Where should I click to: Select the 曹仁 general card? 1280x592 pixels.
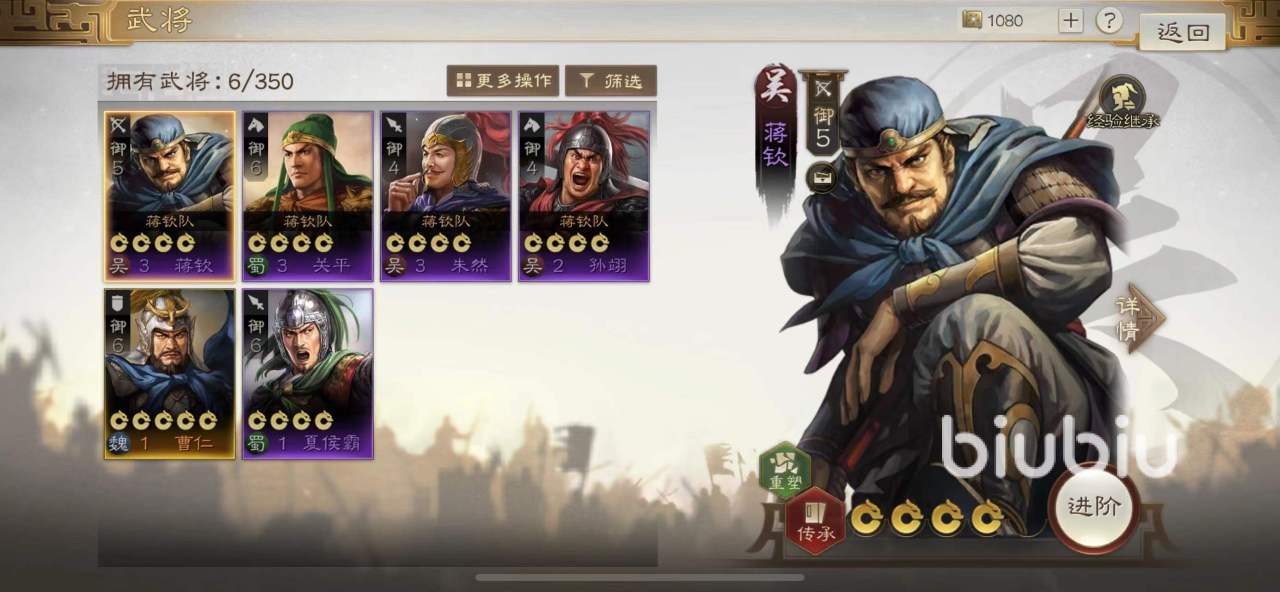(x=170, y=374)
